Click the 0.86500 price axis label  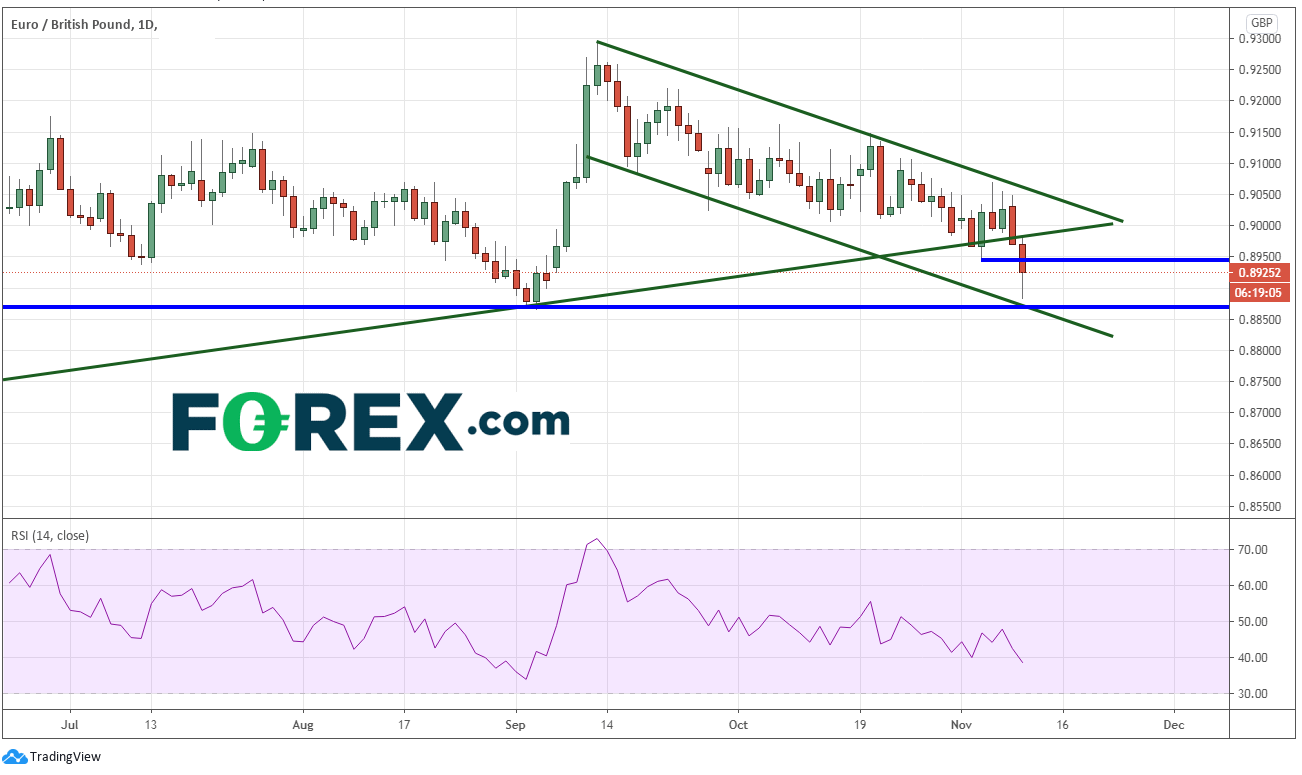coord(1258,444)
